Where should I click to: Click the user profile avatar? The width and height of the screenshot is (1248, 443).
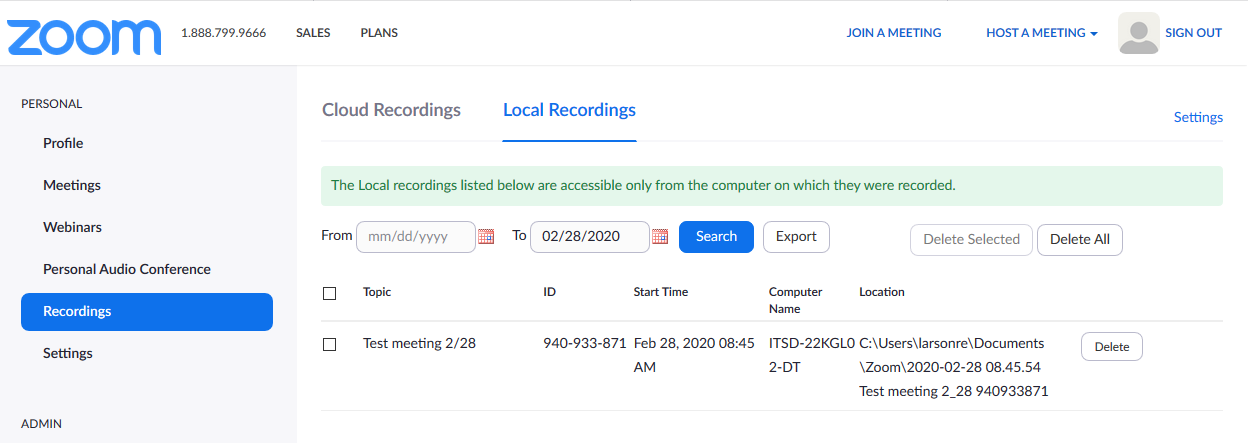tap(1138, 33)
